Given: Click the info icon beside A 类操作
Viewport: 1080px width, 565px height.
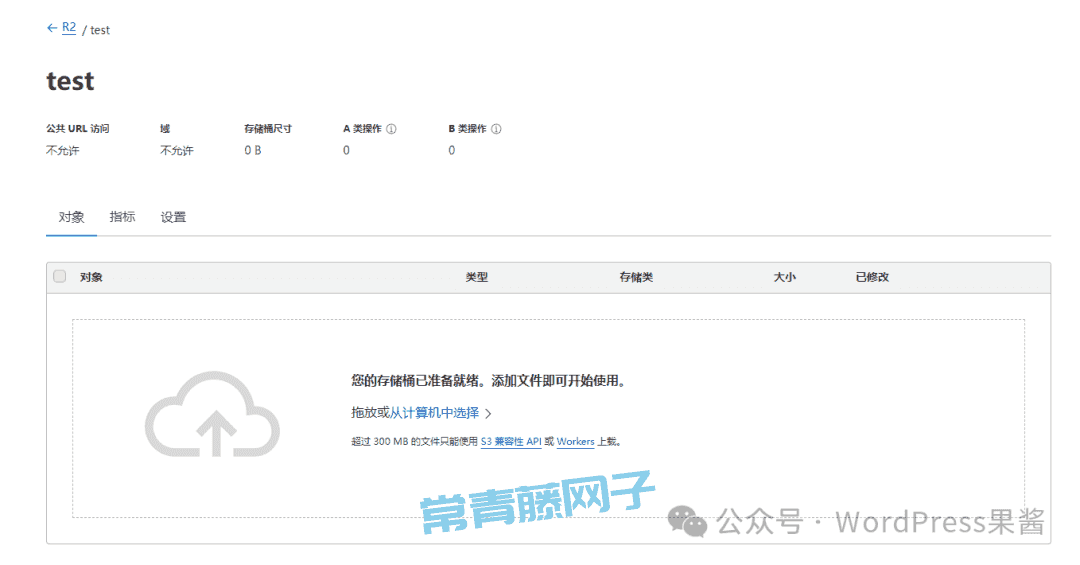Looking at the screenshot, I should 391,129.
